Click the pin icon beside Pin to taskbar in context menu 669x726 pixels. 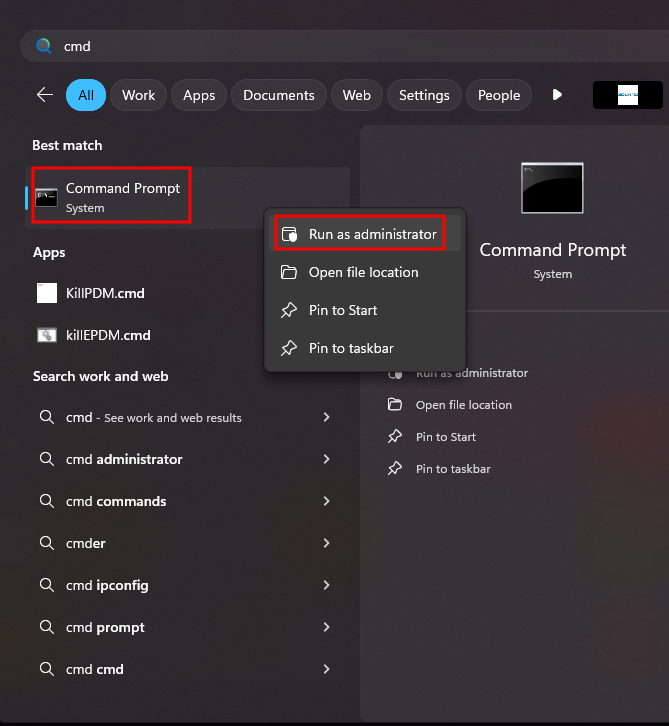coord(289,348)
